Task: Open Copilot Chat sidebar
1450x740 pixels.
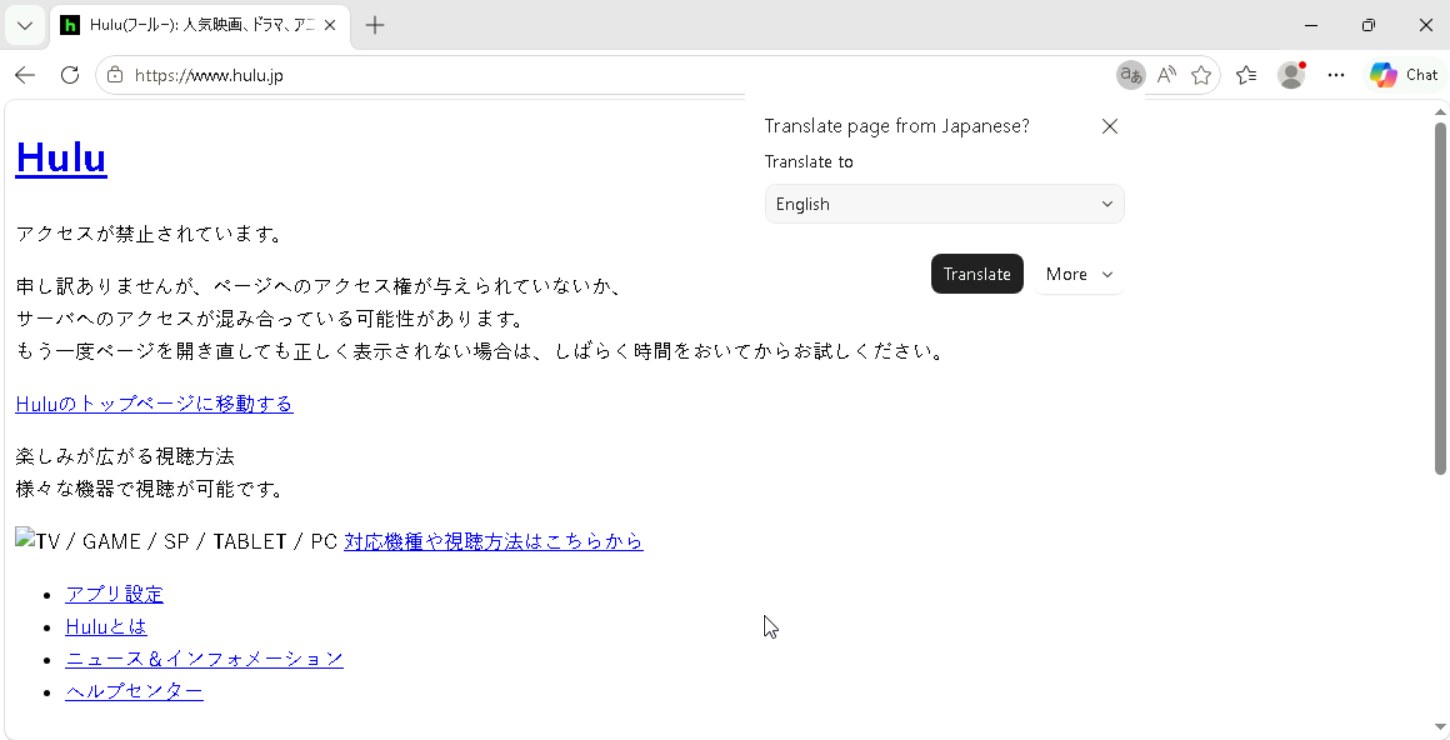Action: [1404, 75]
